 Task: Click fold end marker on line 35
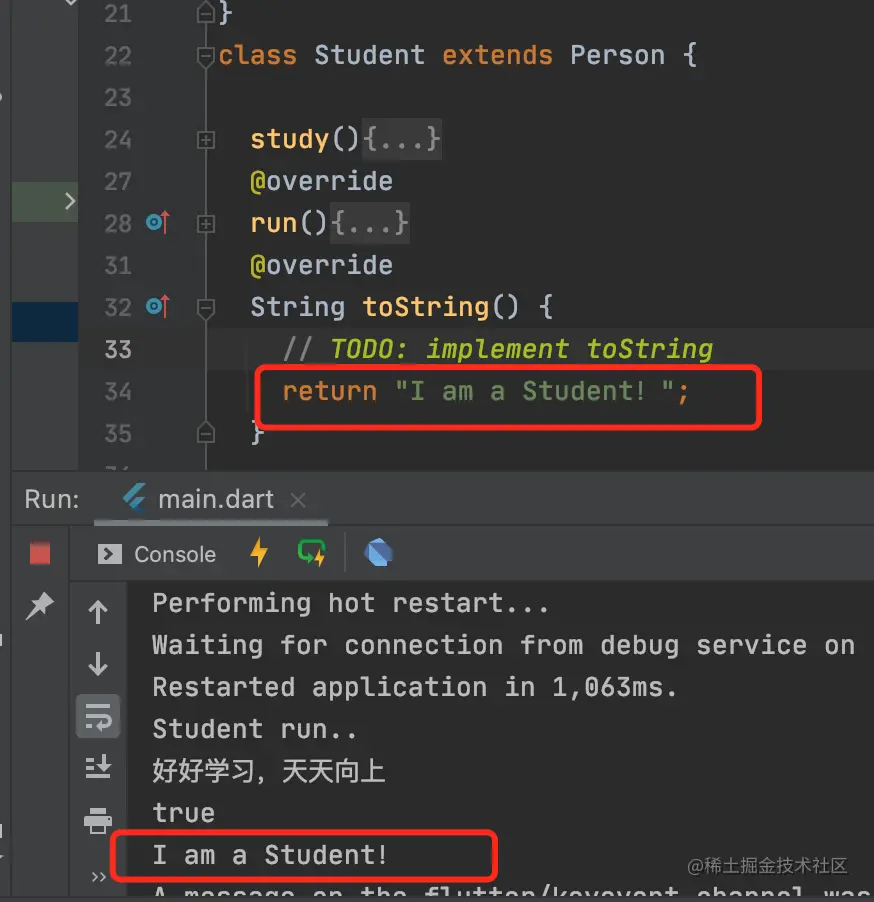click(205, 433)
